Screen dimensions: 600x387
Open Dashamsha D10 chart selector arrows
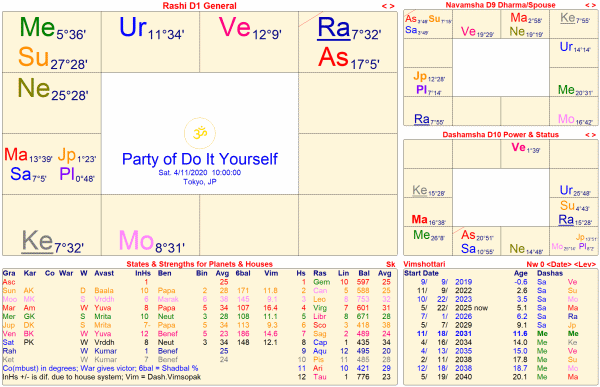click(591, 135)
